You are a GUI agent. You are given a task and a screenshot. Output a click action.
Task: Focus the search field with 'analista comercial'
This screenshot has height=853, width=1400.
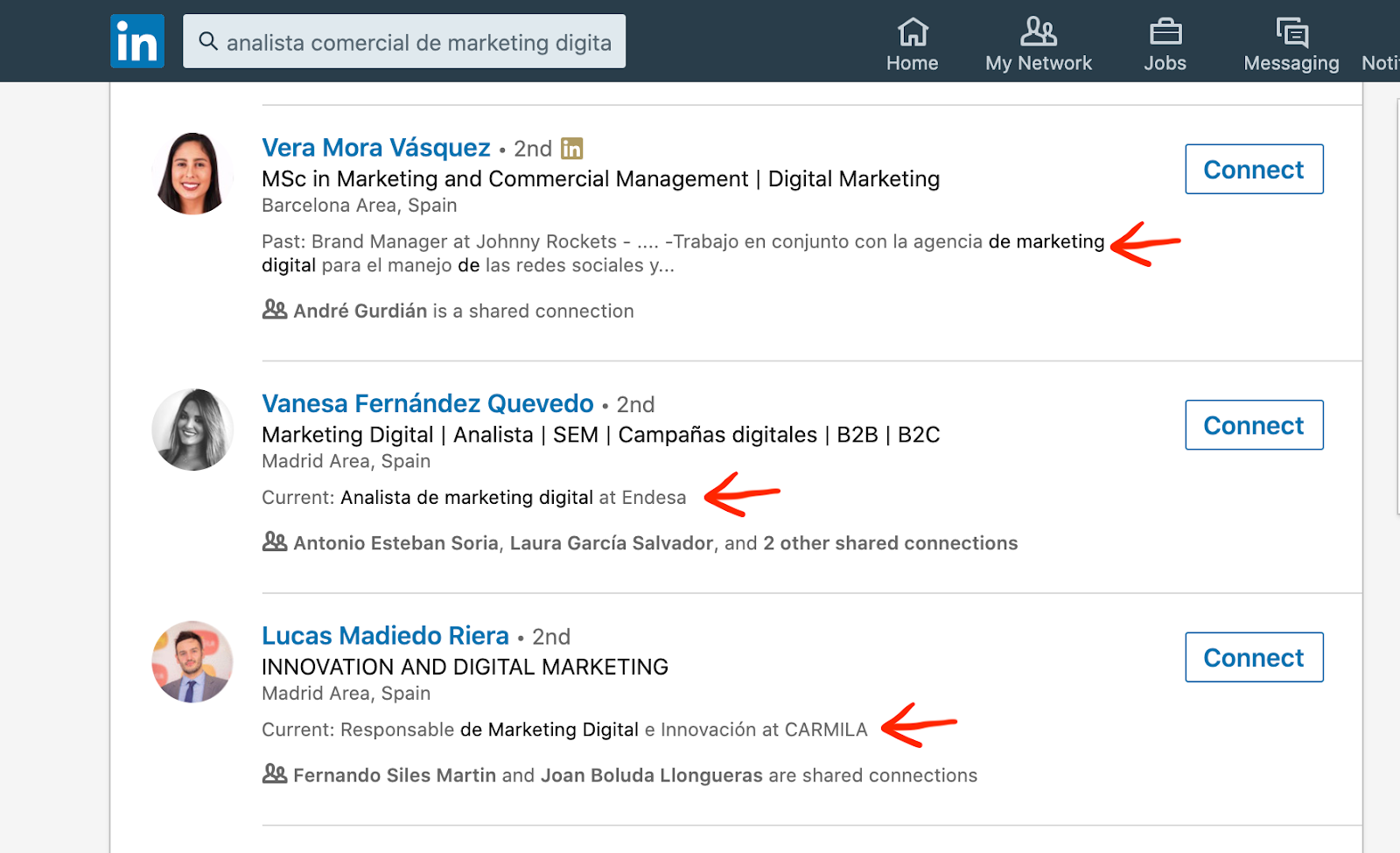[418, 42]
